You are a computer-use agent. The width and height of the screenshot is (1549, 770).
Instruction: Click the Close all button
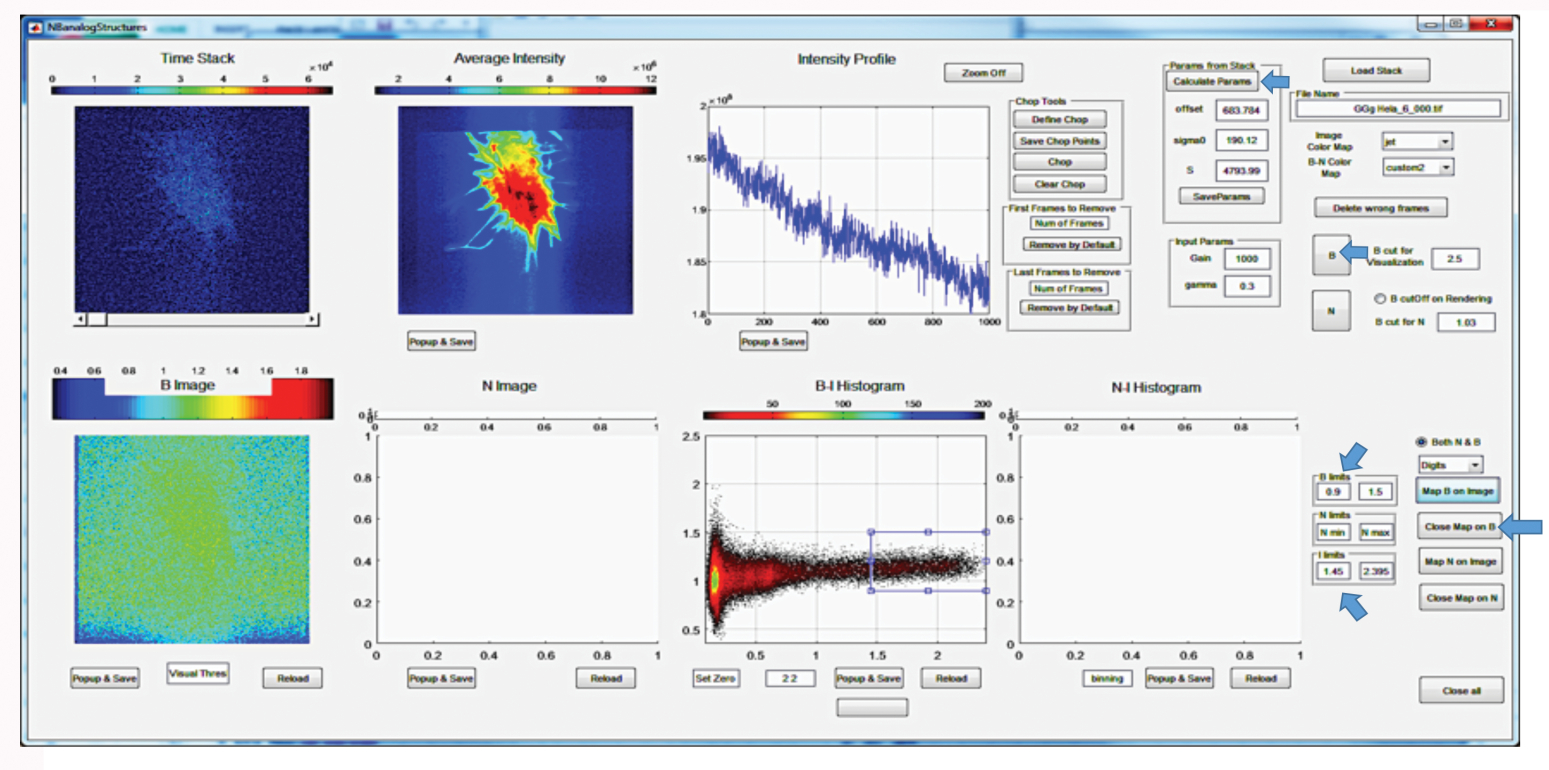coord(1460,690)
